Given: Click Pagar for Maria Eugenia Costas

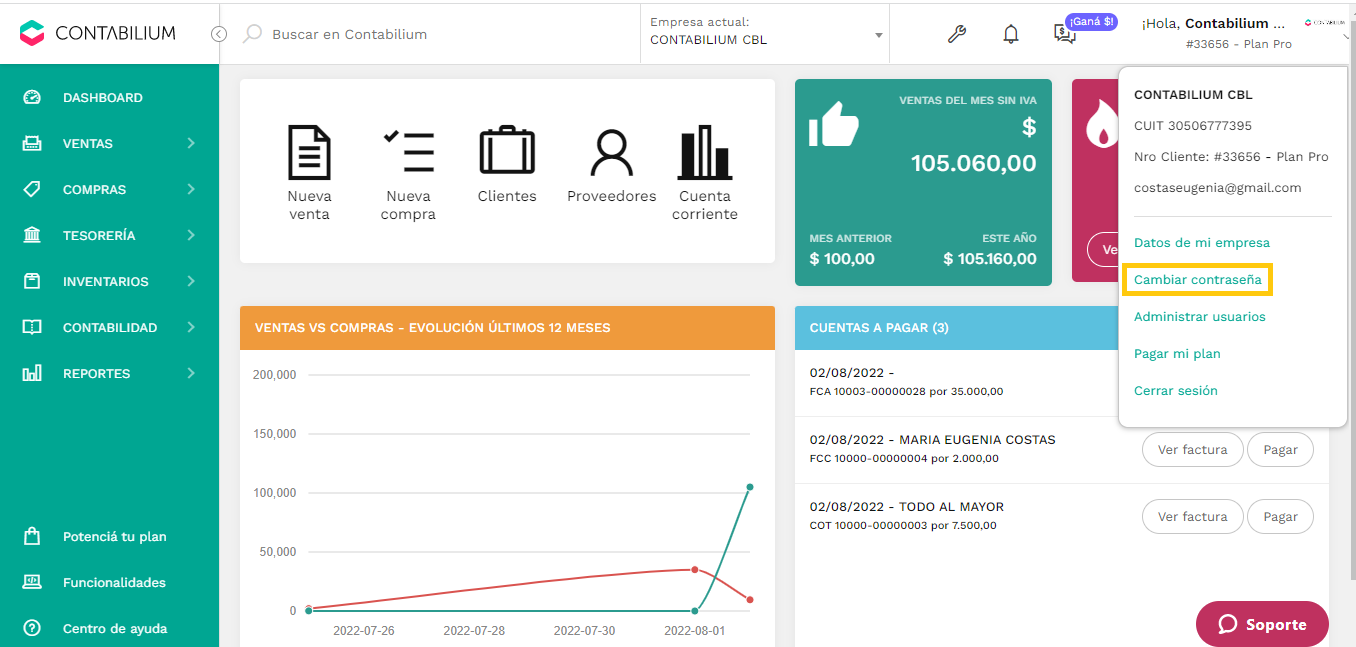Looking at the screenshot, I should point(1280,450).
